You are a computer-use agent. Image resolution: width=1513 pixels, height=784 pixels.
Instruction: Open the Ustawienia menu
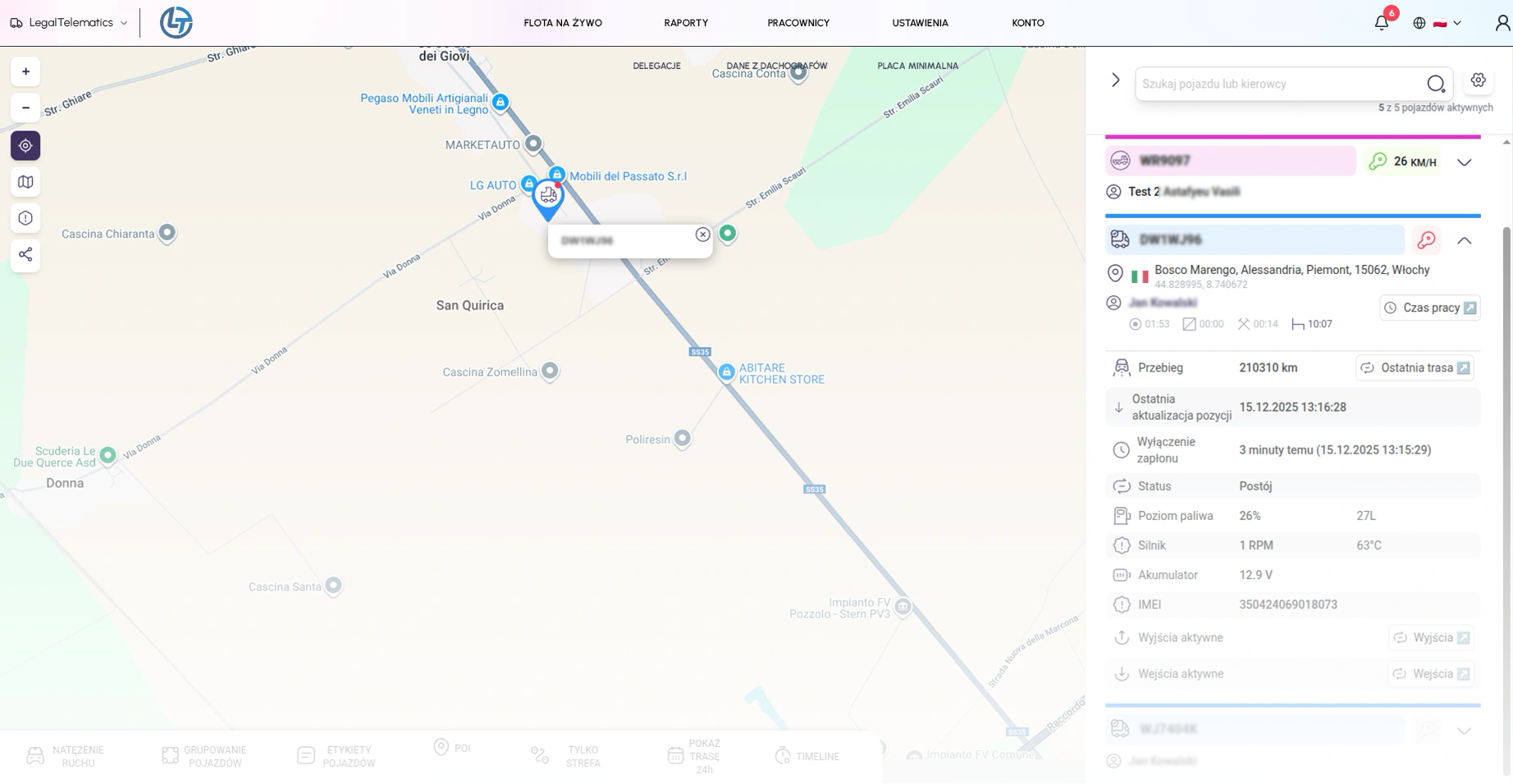pyautogui.click(x=920, y=23)
